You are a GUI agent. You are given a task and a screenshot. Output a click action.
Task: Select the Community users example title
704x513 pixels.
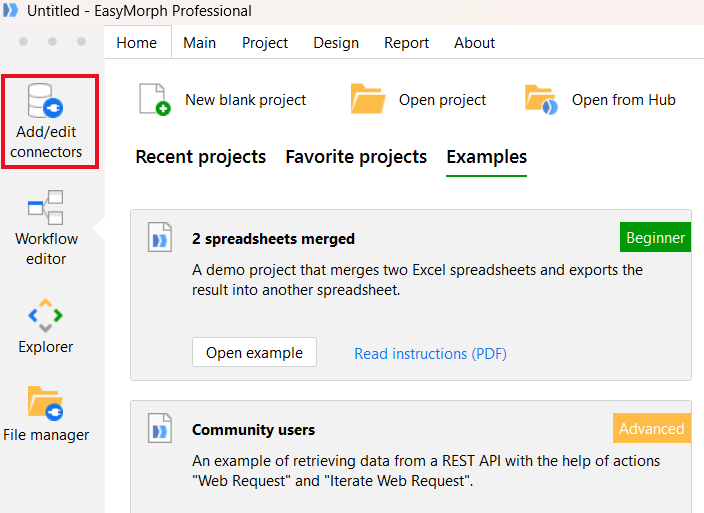coord(254,430)
